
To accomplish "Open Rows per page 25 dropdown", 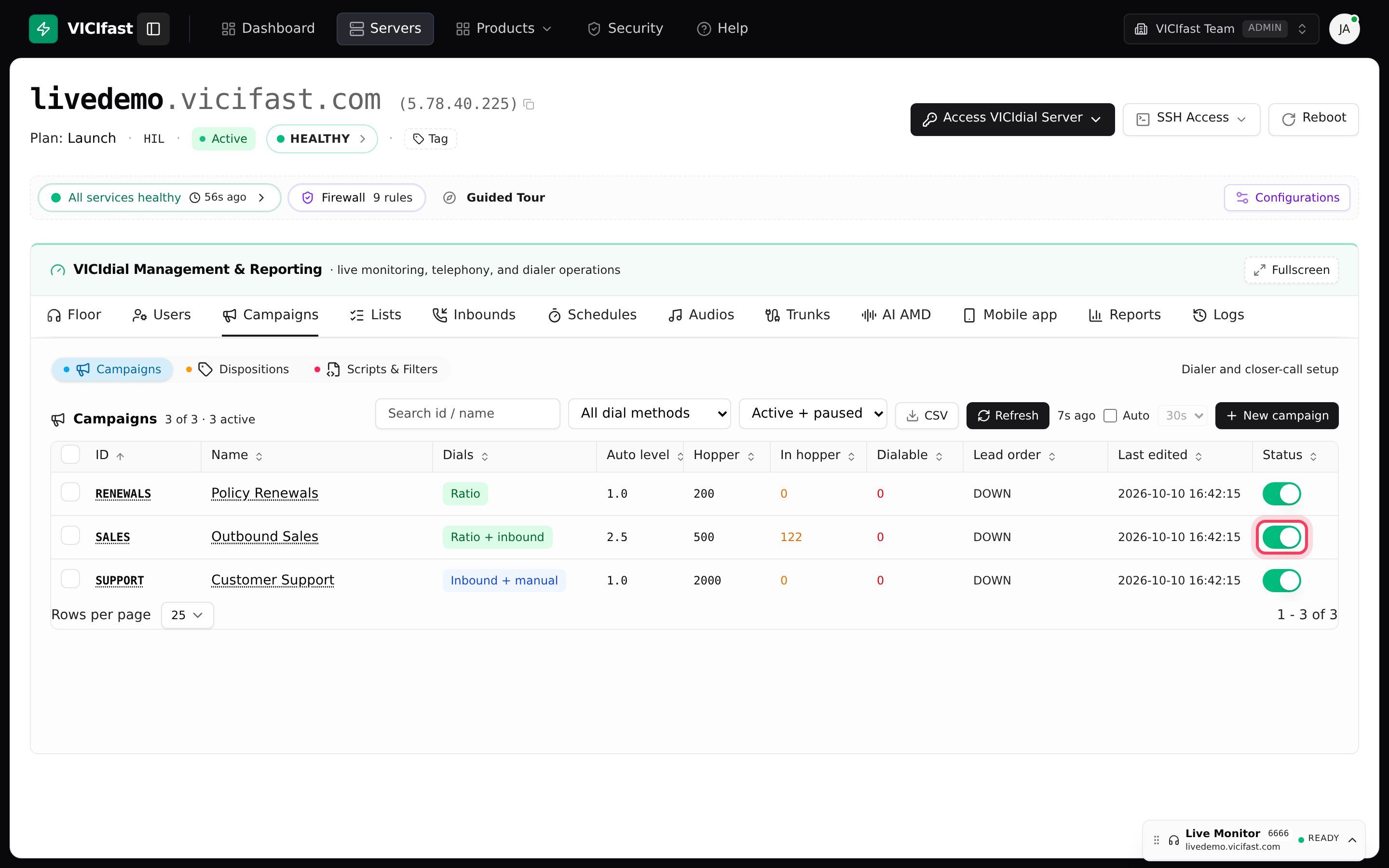I will (187, 615).
